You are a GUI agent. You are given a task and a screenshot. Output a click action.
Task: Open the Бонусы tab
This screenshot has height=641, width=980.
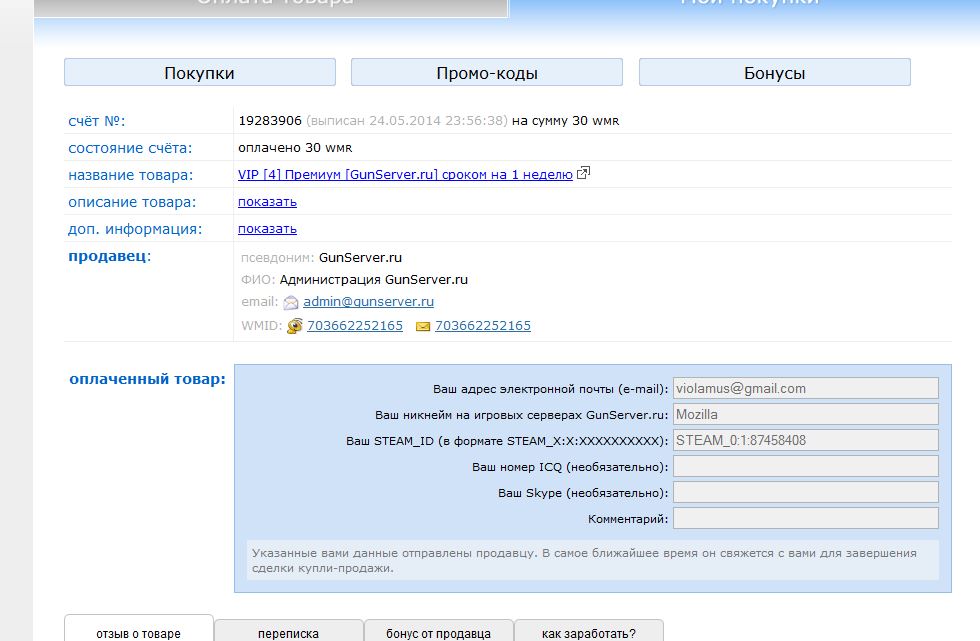point(774,73)
